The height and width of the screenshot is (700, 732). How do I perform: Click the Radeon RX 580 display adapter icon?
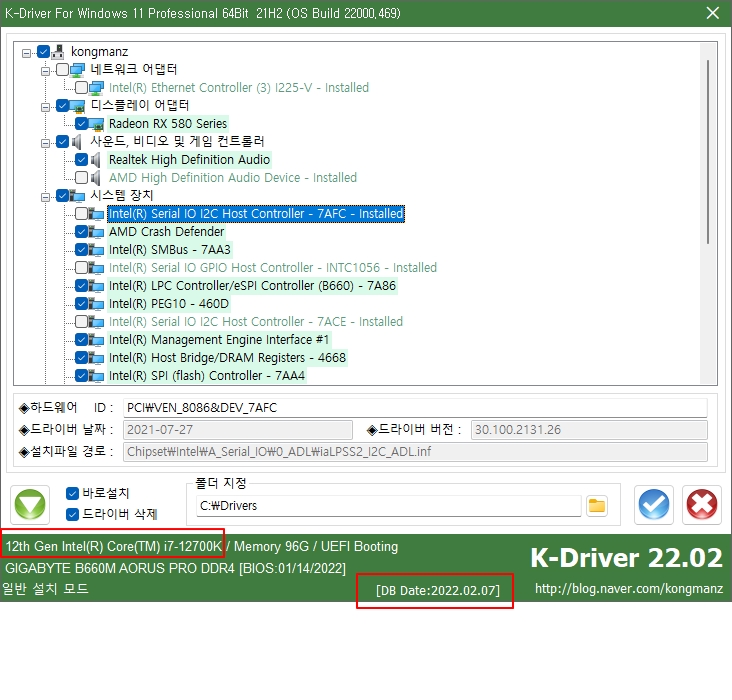pos(96,124)
